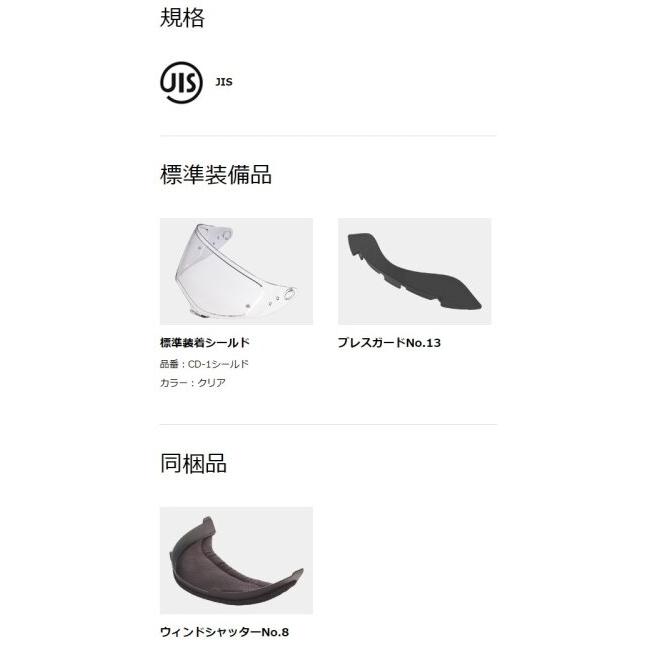Screen dimensions: 650x650
Task: Click the ブレスガード product name text
Action: click(x=371, y=343)
